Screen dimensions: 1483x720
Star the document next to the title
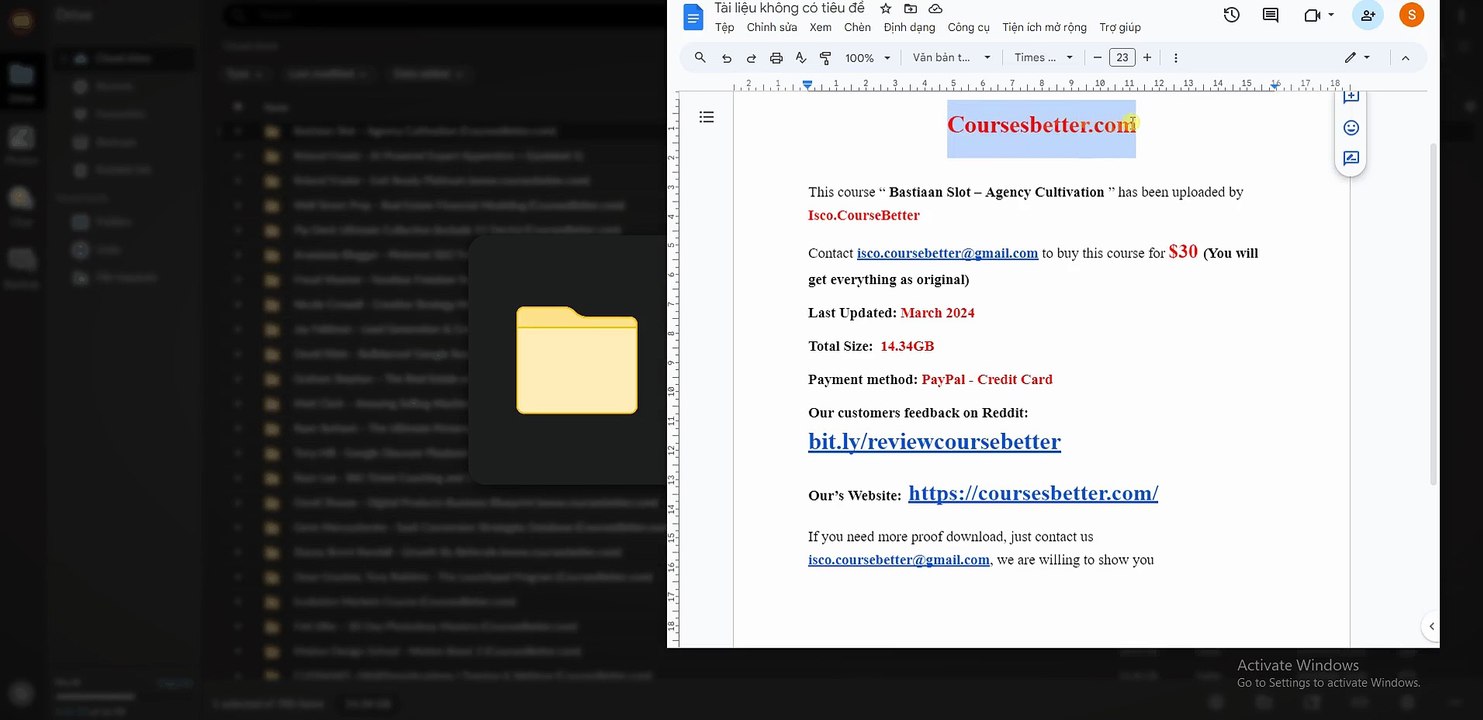point(885,8)
